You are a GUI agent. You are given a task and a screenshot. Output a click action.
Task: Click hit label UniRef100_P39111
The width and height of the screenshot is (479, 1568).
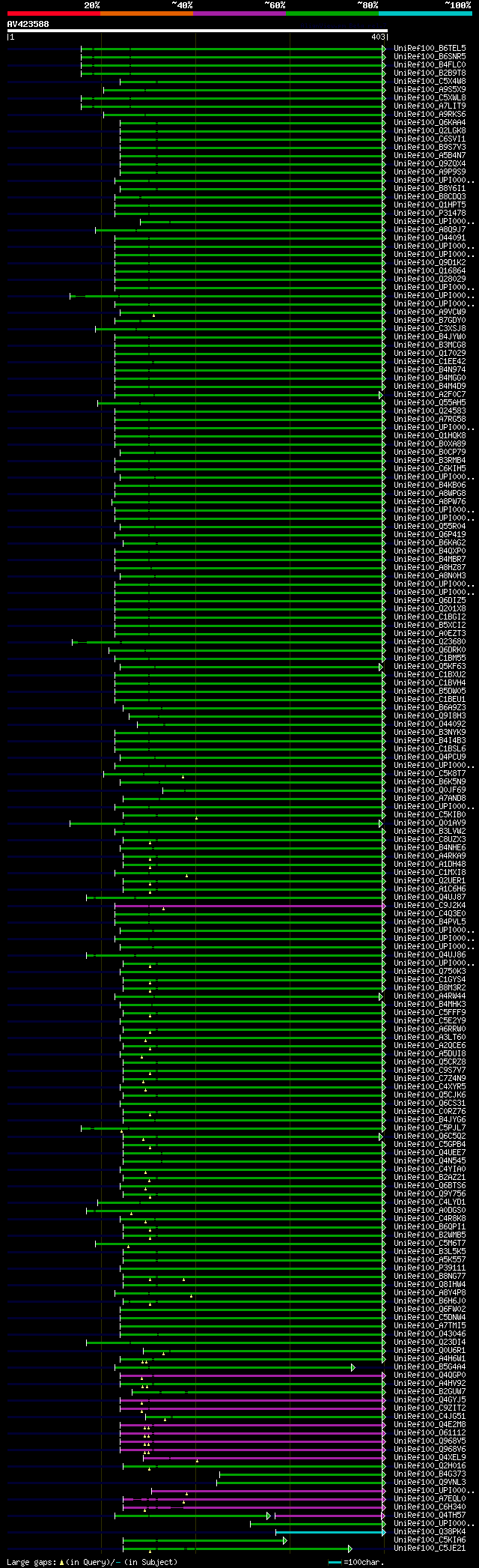[x=430, y=1268]
